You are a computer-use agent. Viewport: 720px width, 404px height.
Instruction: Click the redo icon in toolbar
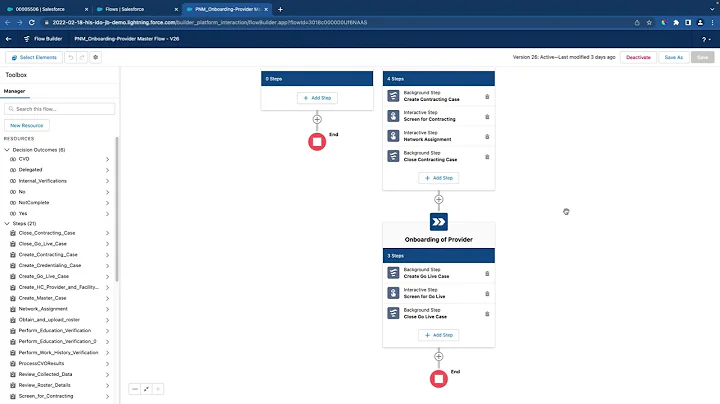[x=82, y=57]
